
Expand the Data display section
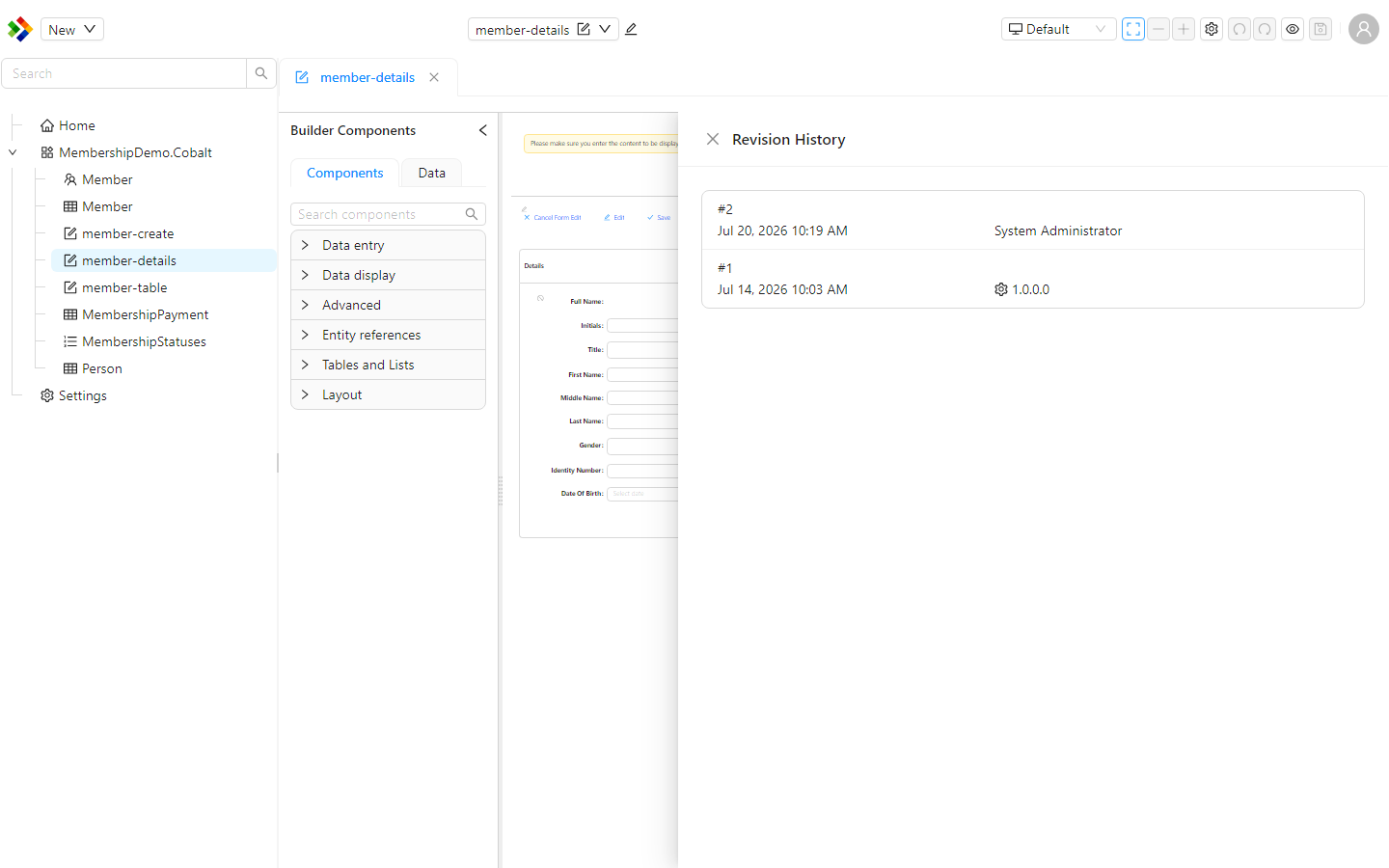pyautogui.click(x=388, y=275)
